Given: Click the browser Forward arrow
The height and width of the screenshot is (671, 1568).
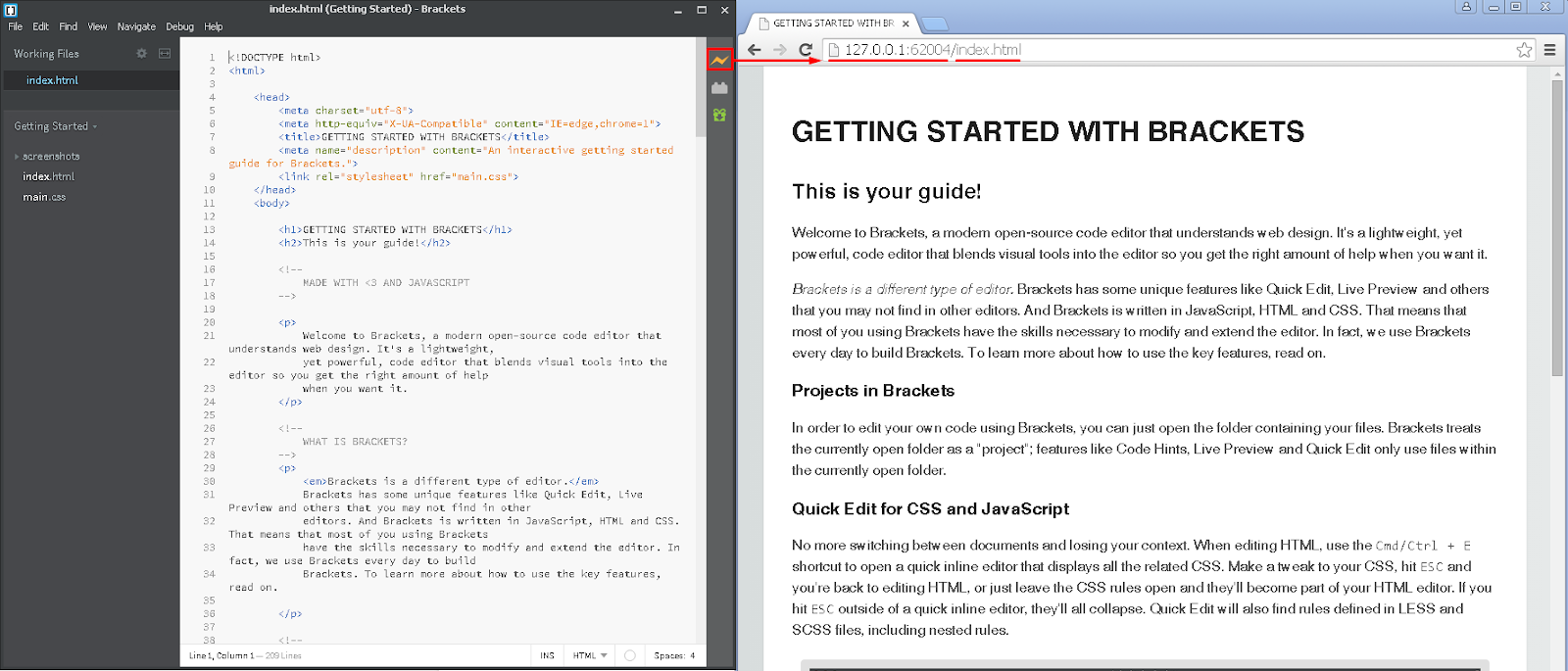Looking at the screenshot, I should 780,50.
